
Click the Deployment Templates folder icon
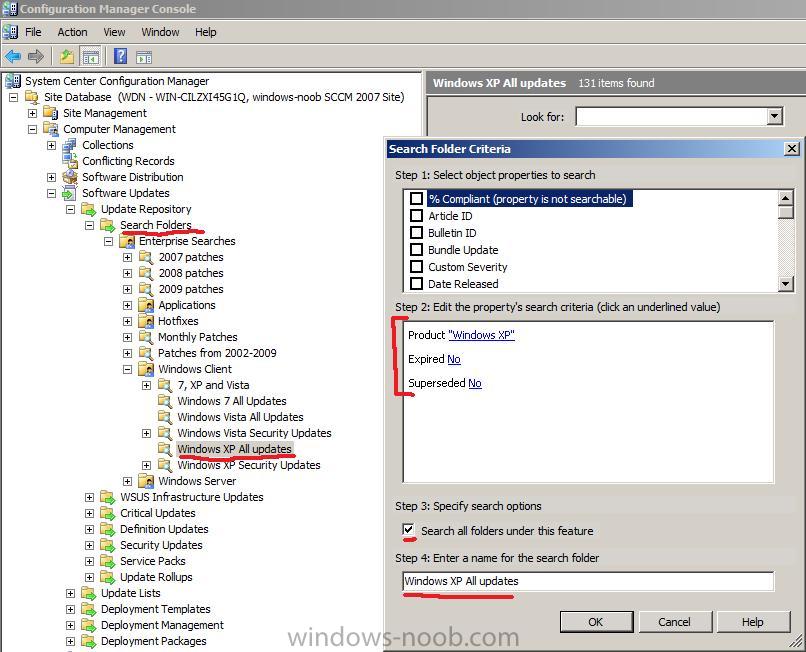88,609
